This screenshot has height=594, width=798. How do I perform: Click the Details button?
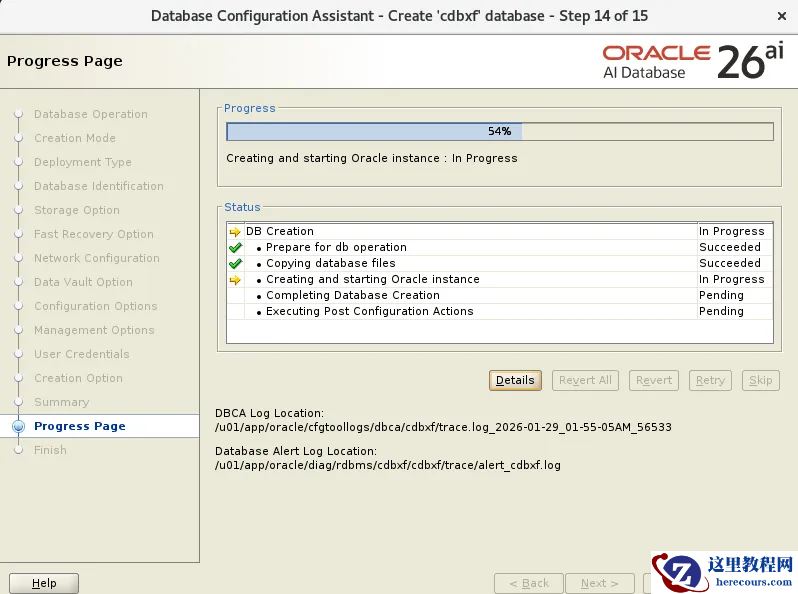click(x=515, y=380)
